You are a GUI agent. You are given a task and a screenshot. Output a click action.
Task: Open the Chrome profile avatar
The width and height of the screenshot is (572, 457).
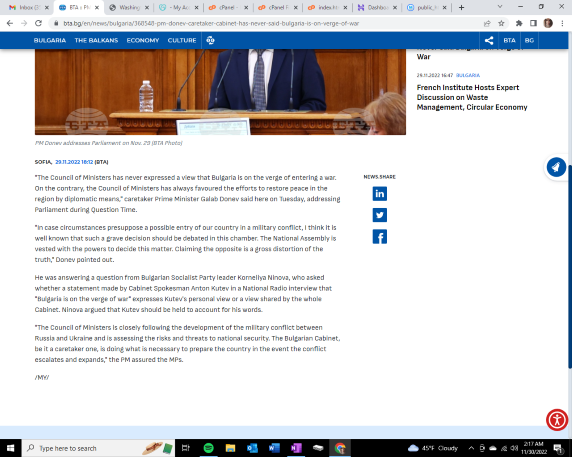coord(548,23)
